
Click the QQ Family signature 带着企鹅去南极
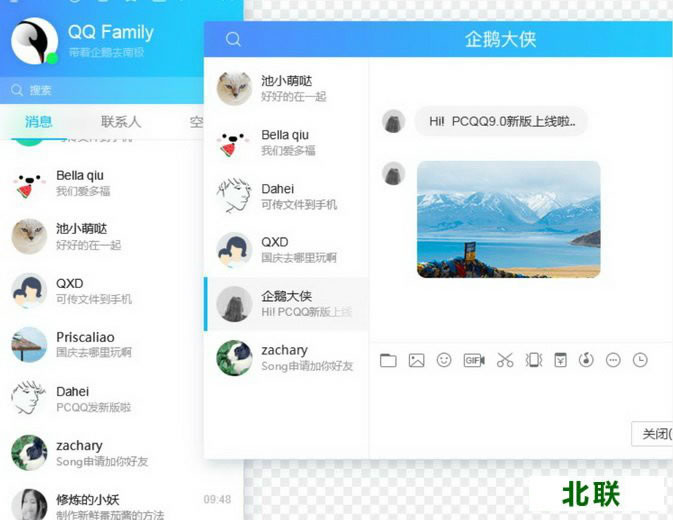click(x=106, y=52)
